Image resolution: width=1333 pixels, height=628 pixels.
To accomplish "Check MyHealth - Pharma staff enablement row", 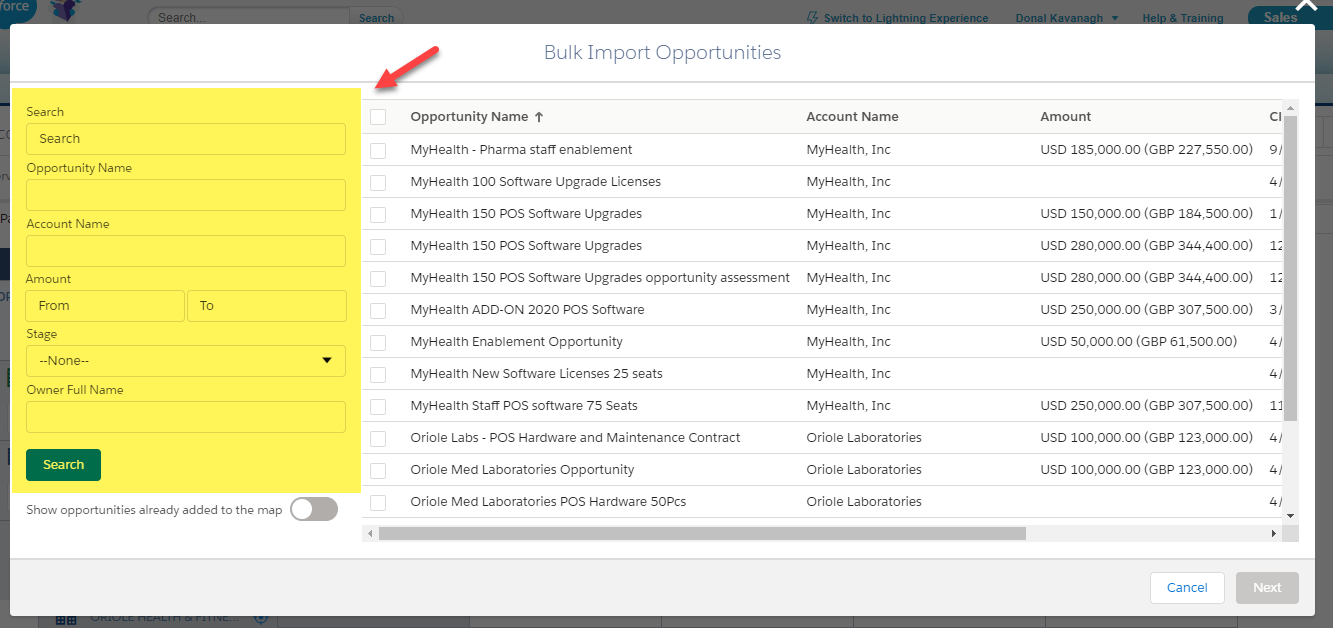I will tap(378, 150).
